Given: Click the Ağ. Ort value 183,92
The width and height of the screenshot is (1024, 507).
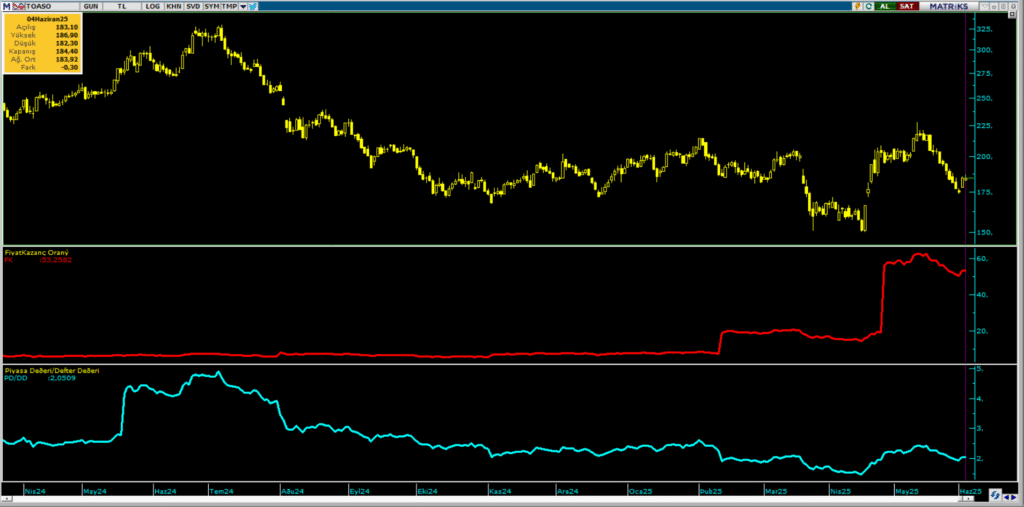Looking at the screenshot, I should click(x=69, y=59).
